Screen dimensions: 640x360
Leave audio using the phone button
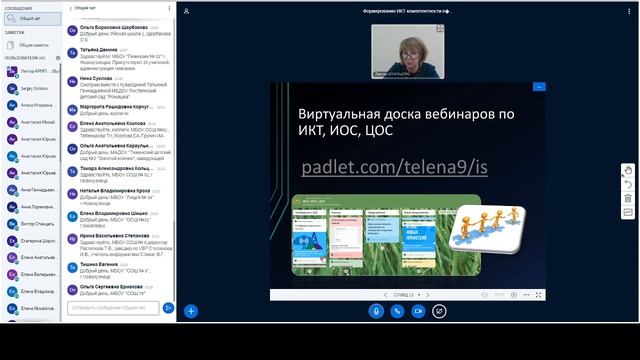(397, 311)
